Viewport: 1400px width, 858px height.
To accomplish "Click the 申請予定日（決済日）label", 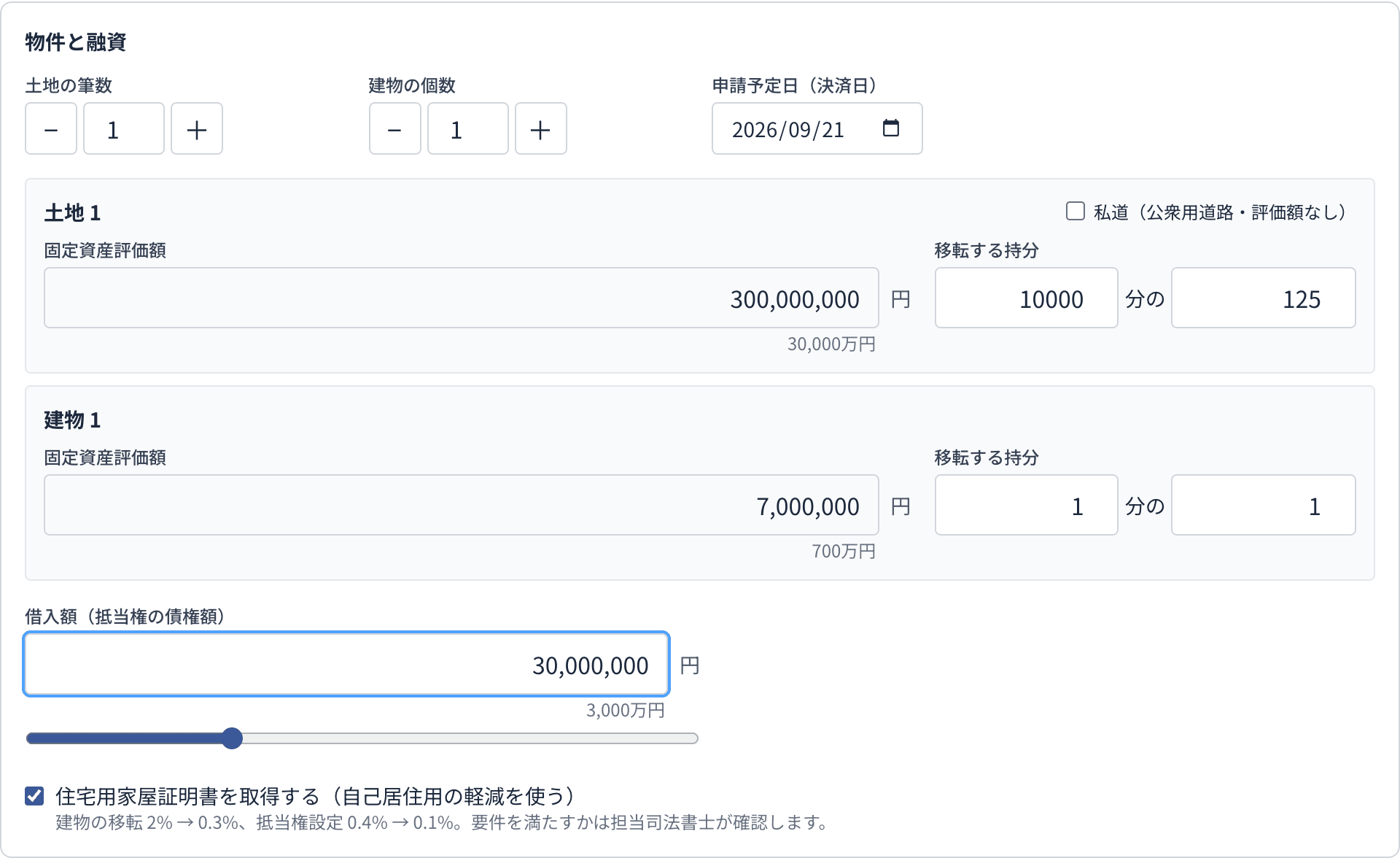I will tap(795, 85).
